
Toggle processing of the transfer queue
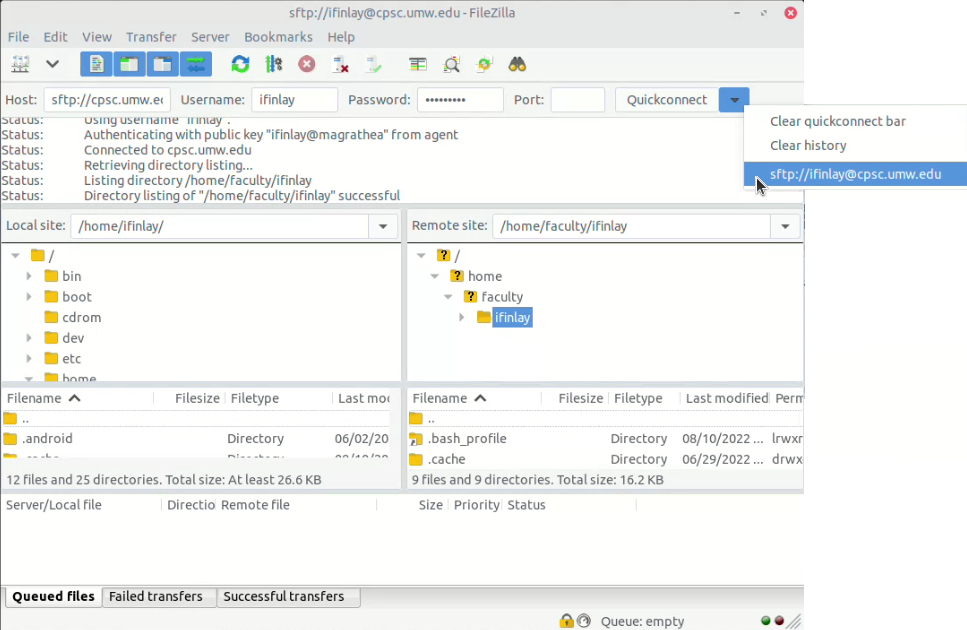click(273, 64)
